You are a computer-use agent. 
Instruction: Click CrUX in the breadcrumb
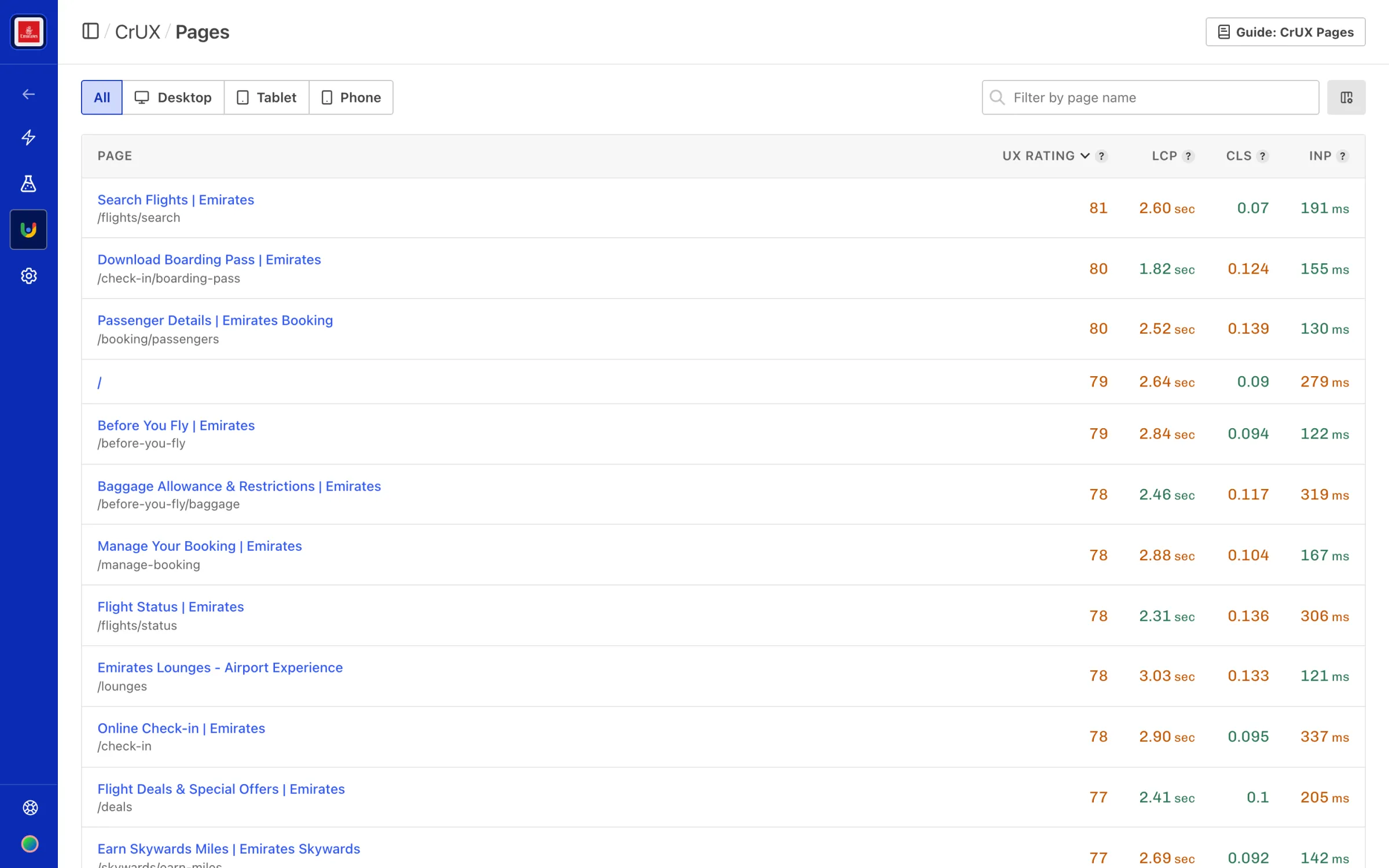[138, 32]
